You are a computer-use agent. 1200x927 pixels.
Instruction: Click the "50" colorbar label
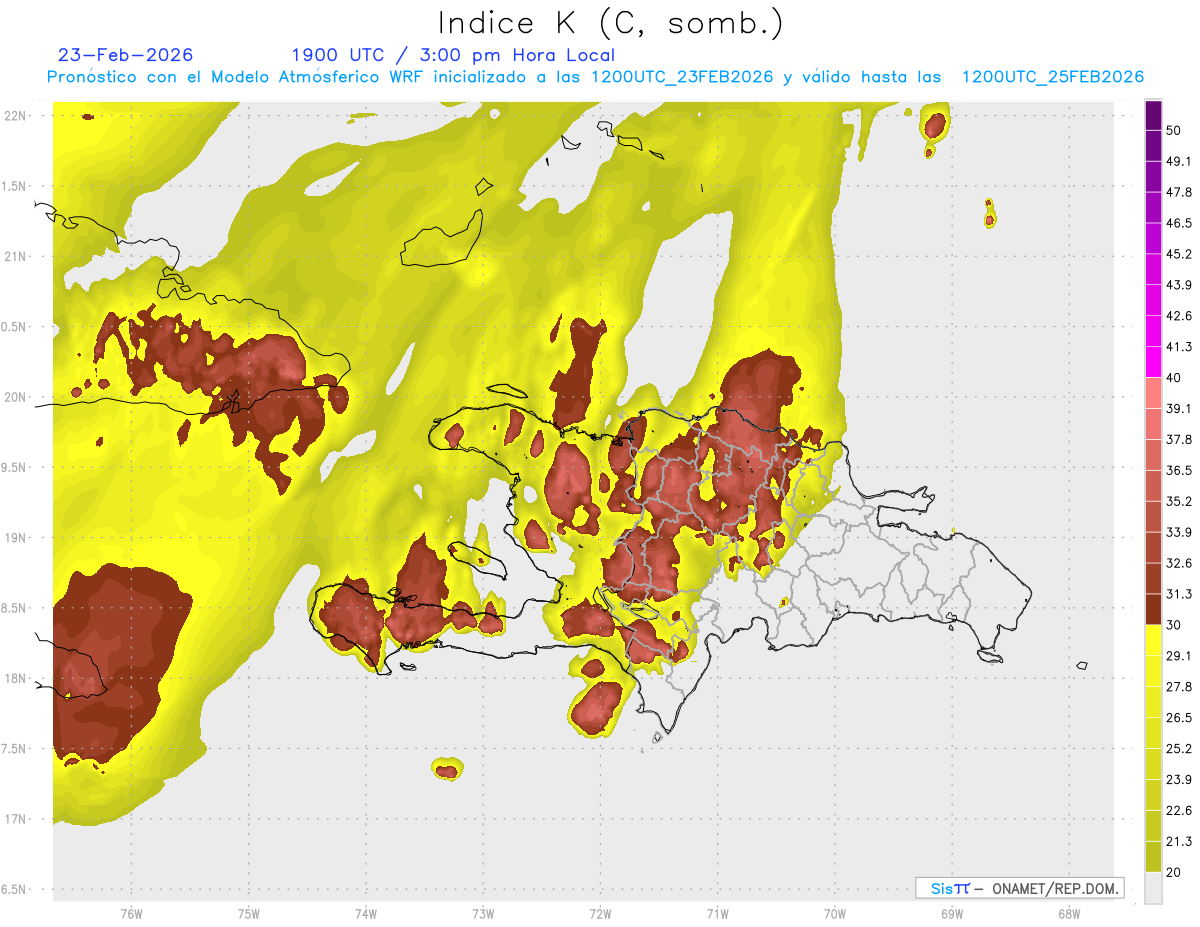coord(1174,131)
